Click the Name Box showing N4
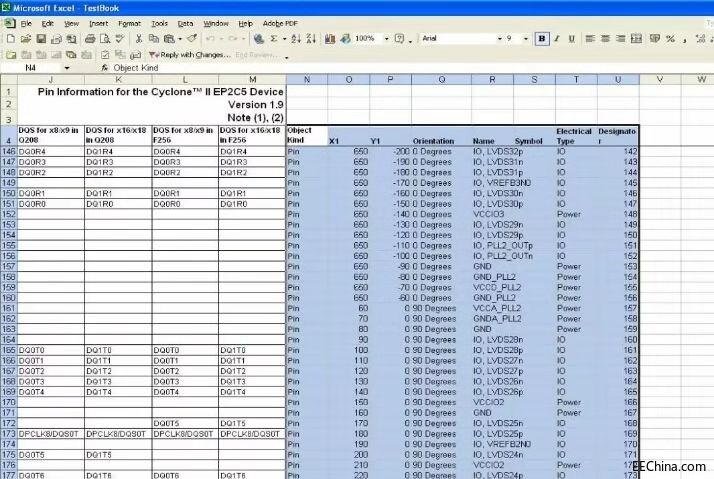This screenshot has height=479, width=714. click(x=33, y=68)
